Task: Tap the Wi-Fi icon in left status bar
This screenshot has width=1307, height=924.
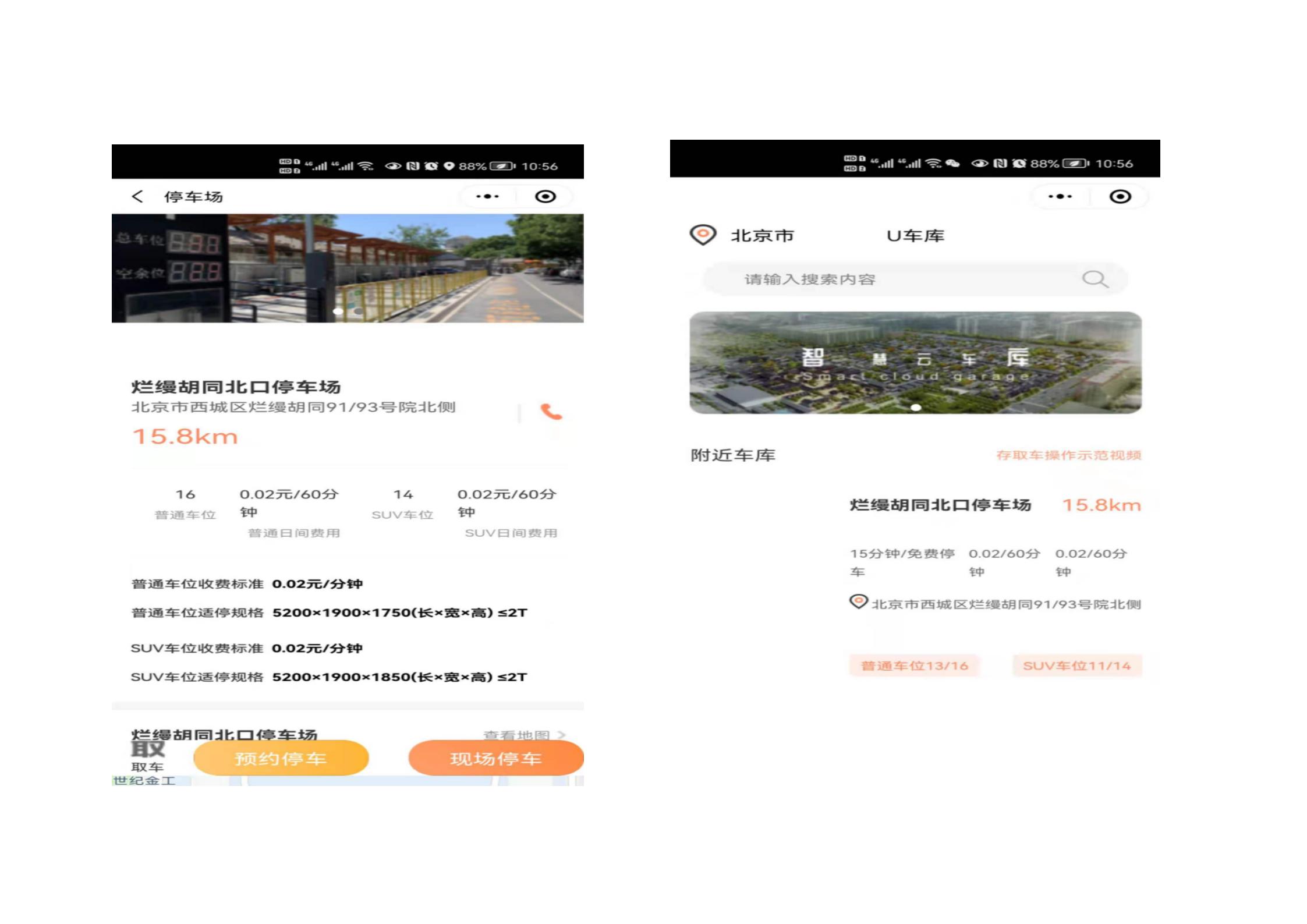Action: tap(366, 166)
